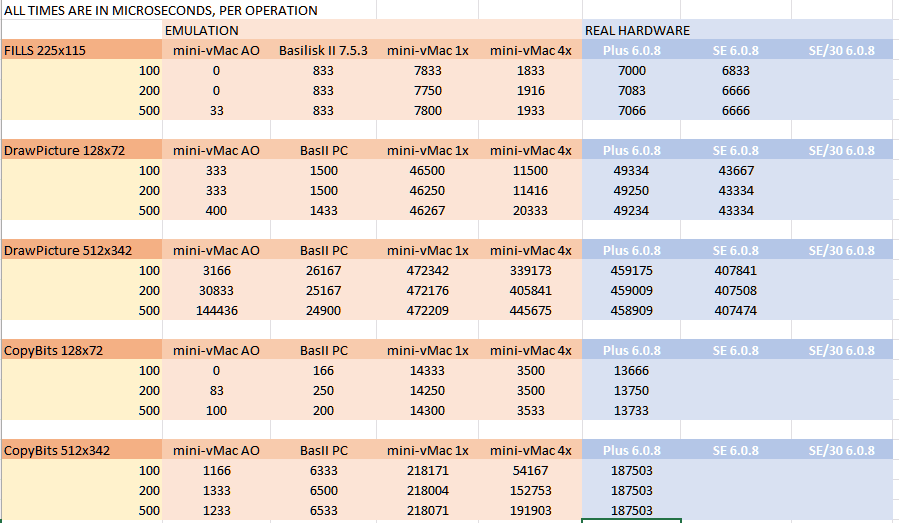Select the 'FILLS 225x115' row header
The height and width of the screenshot is (523, 899).
(x=82, y=50)
